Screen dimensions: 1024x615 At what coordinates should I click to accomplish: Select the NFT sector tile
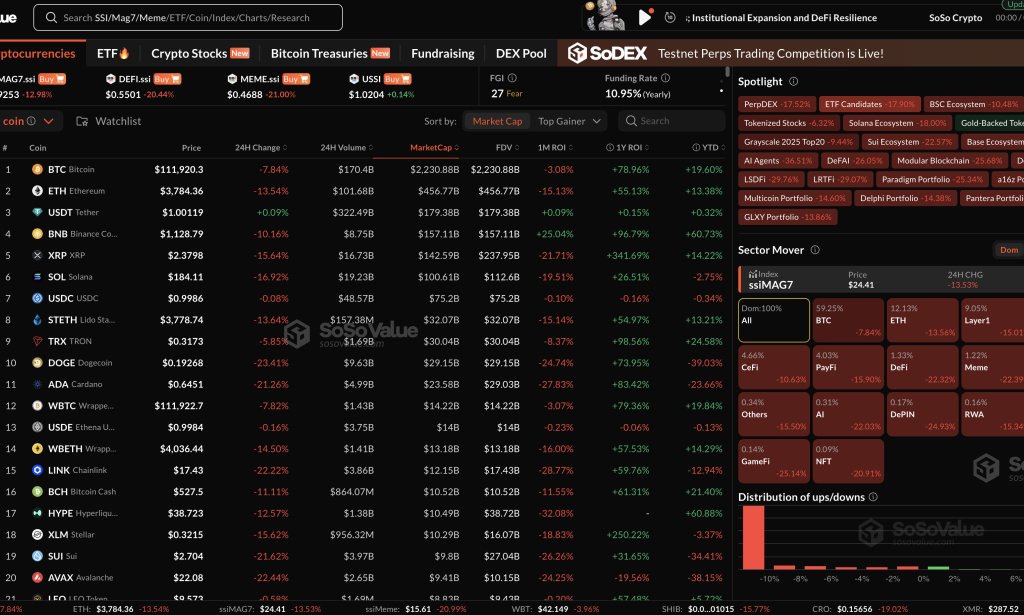pyautogui.click(x=848, y=461)
